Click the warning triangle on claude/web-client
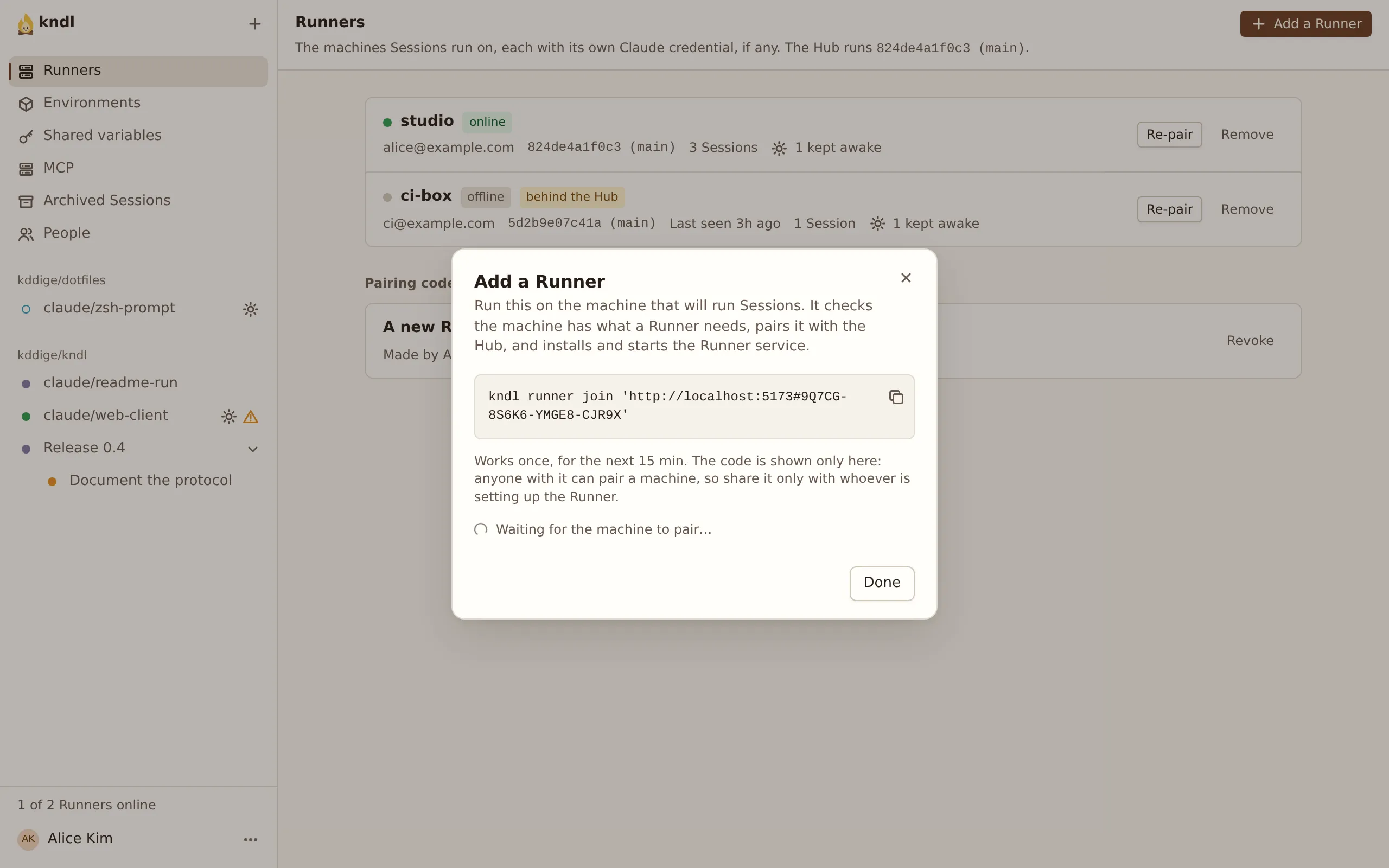 [250, 417]
